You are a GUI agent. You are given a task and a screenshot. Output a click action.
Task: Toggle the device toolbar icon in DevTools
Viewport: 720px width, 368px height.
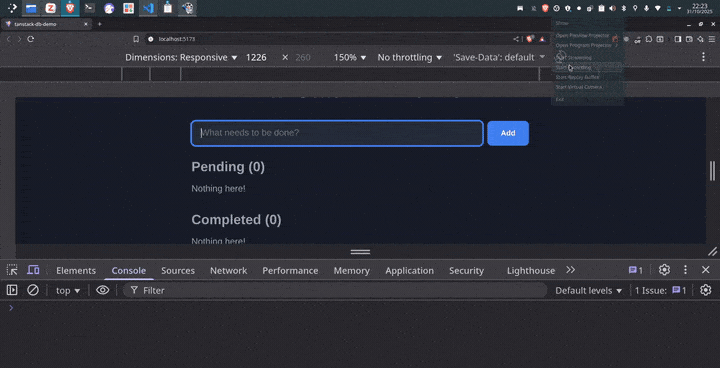pos(33,270)
